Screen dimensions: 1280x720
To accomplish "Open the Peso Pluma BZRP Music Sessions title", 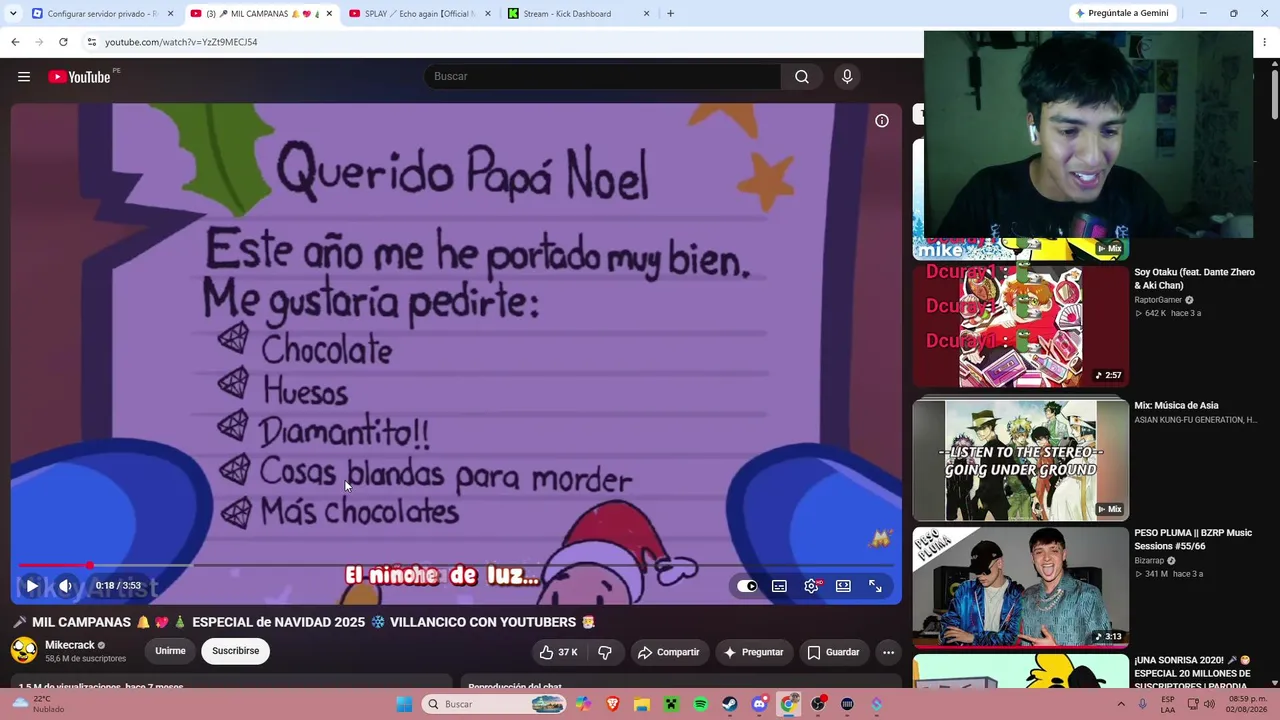I will (x=1193, y=540).
